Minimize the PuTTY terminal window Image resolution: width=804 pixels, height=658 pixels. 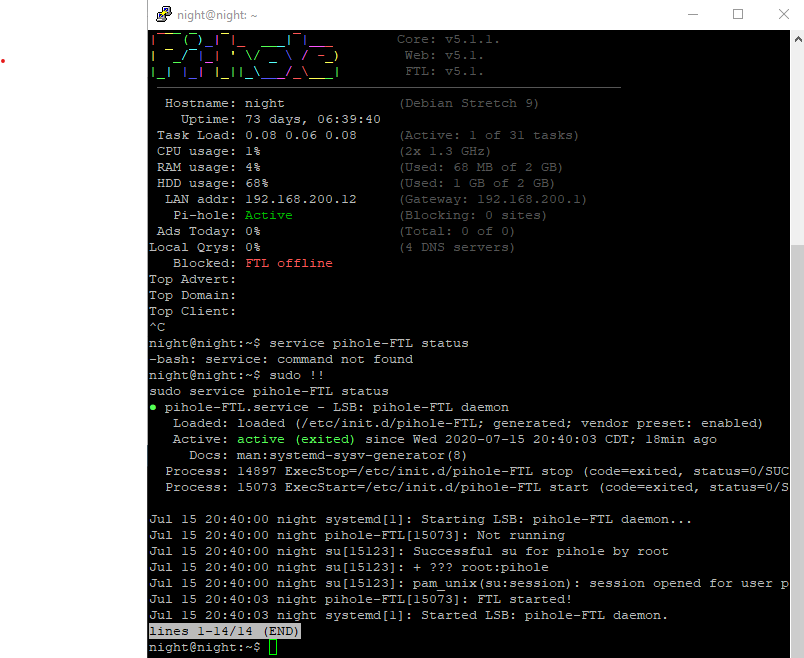[x=690, y=15]
